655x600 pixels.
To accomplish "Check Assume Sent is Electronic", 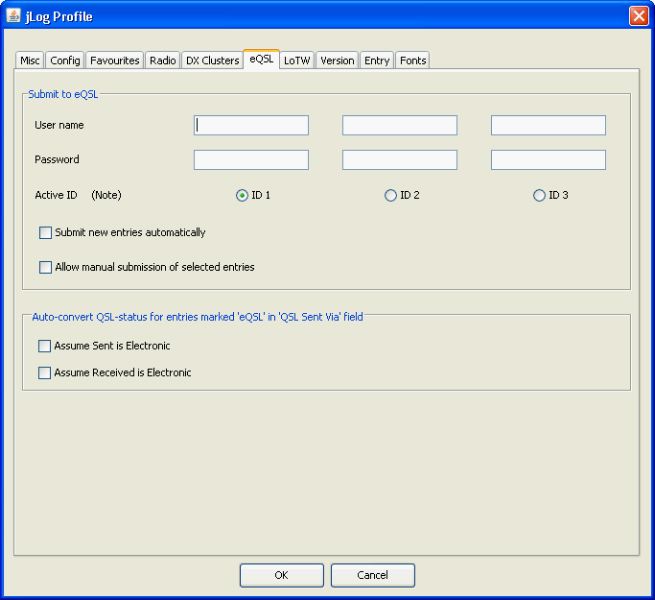I will tap(44, 346).
